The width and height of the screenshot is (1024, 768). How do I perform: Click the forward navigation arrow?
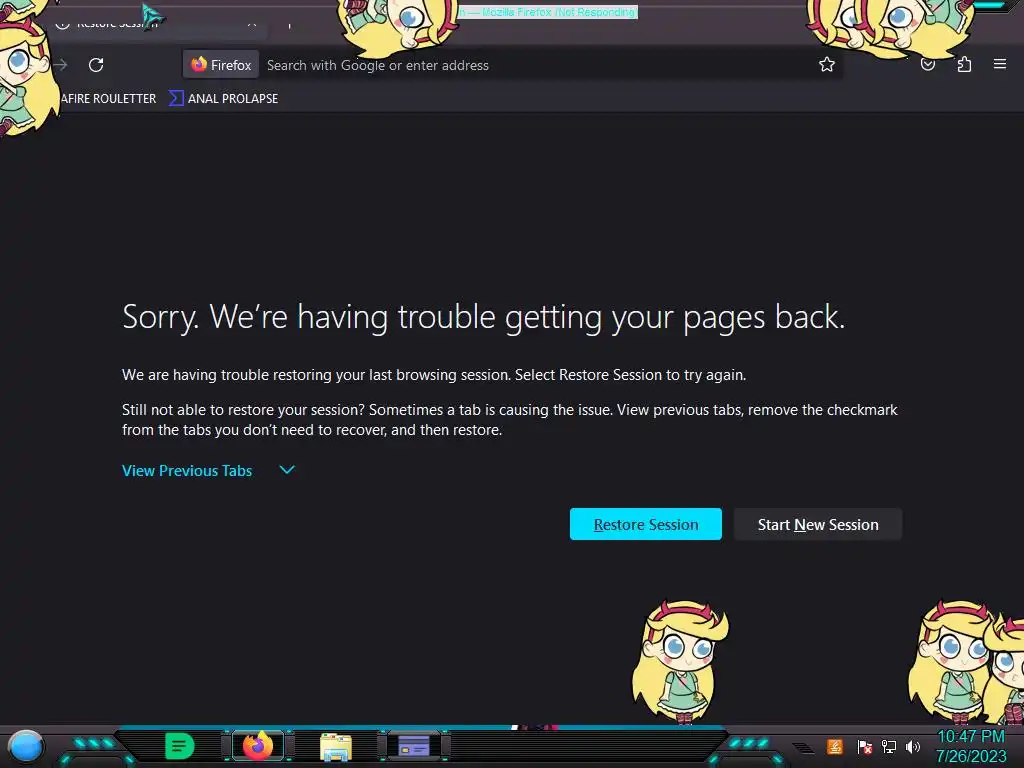tap(61, 65)
